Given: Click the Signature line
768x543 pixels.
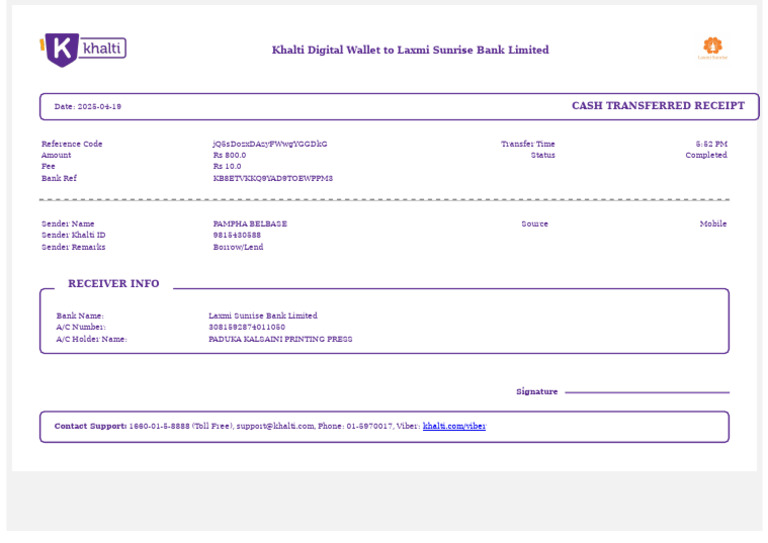Looking at the screenshot, I should click(647, 392).
